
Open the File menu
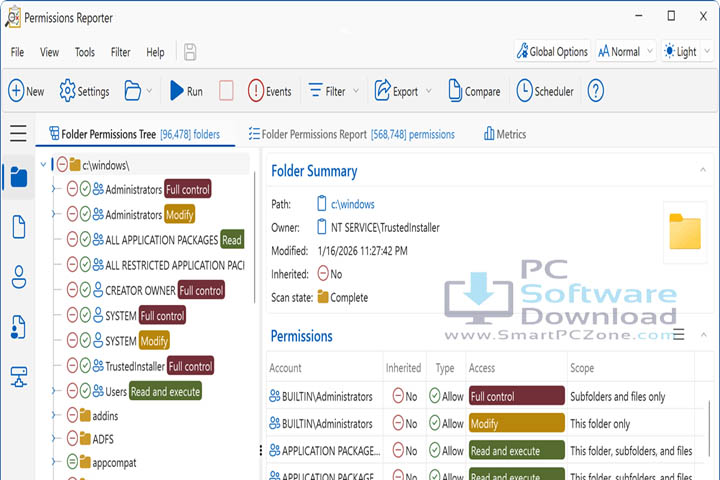pos(17,52)
